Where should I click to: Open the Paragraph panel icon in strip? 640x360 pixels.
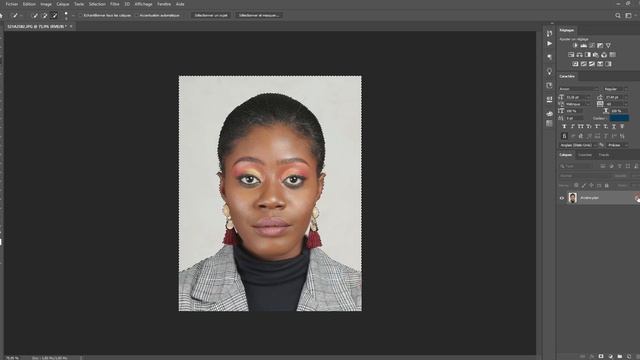tap(549, 57)
